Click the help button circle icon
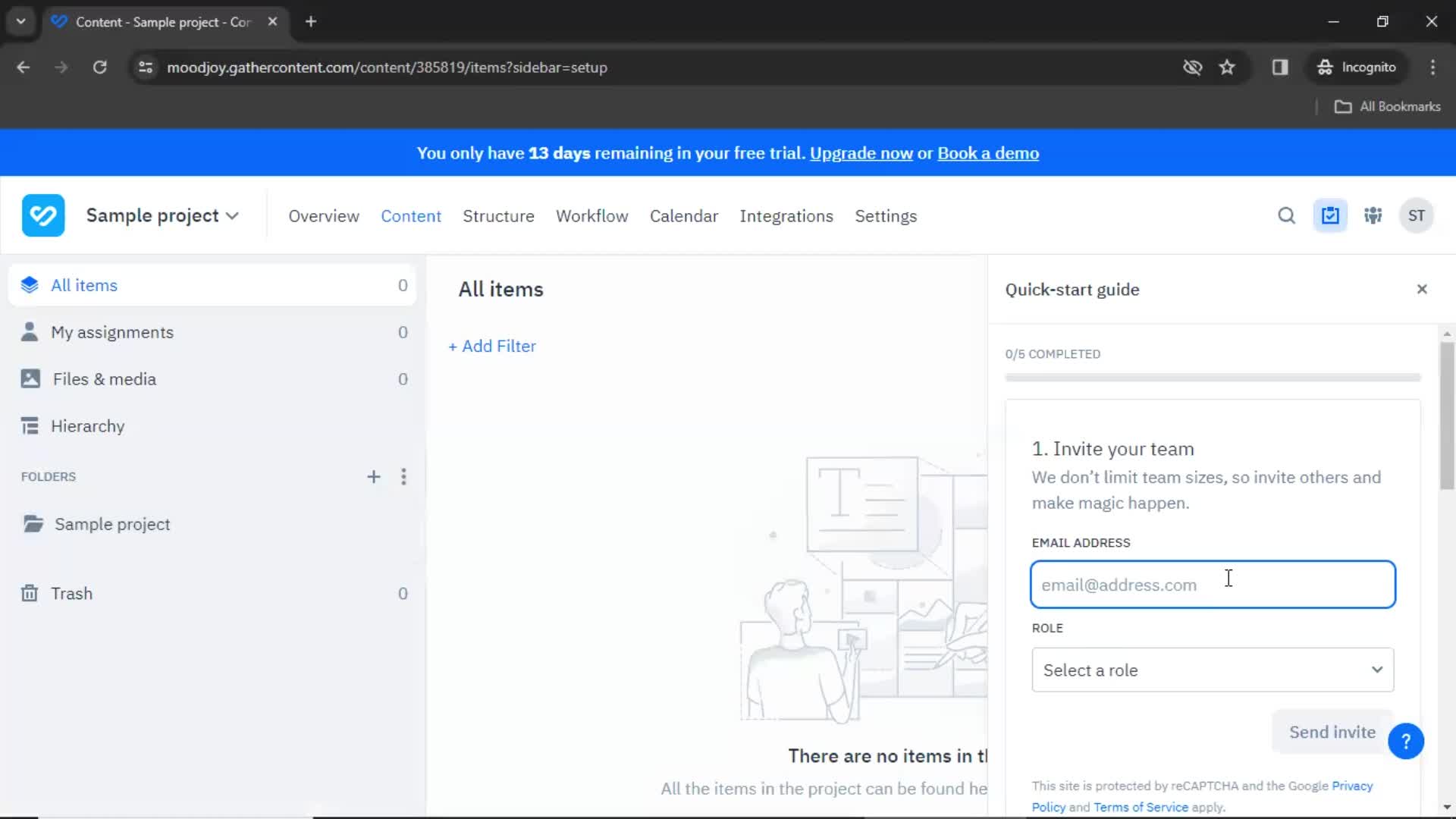The image size is (1456, 819). click(1405, 740)
